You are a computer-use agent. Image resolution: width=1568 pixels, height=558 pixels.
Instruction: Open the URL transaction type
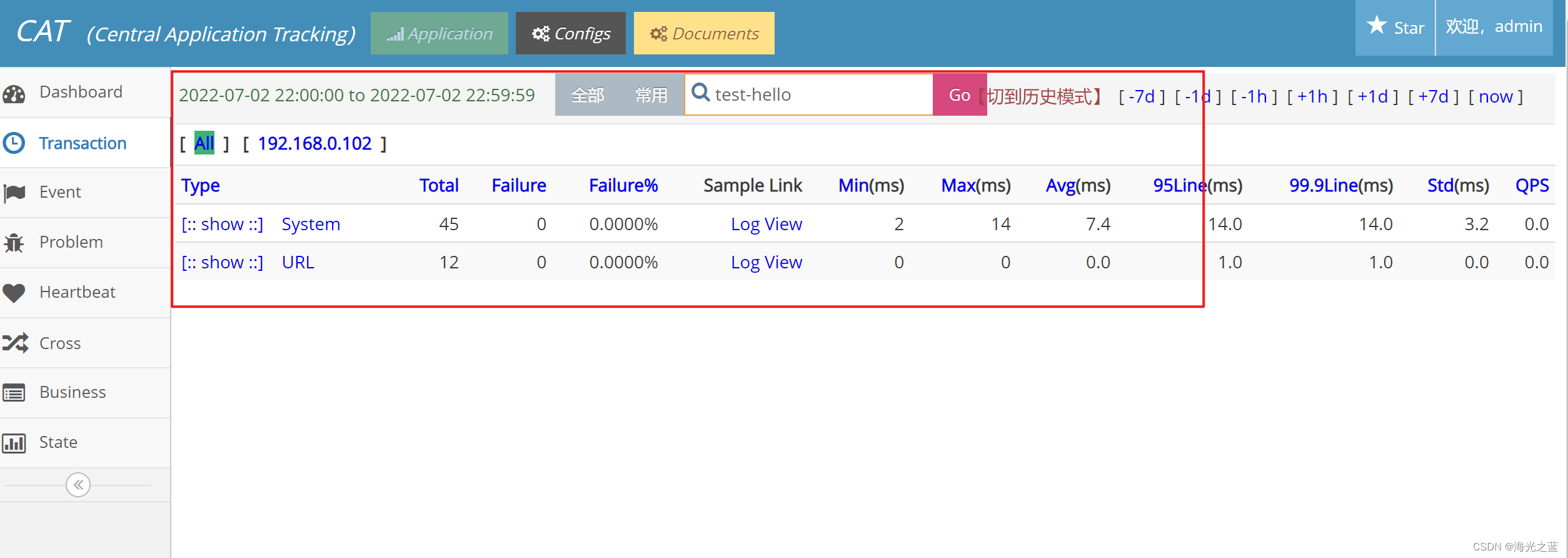click(298, 262)
